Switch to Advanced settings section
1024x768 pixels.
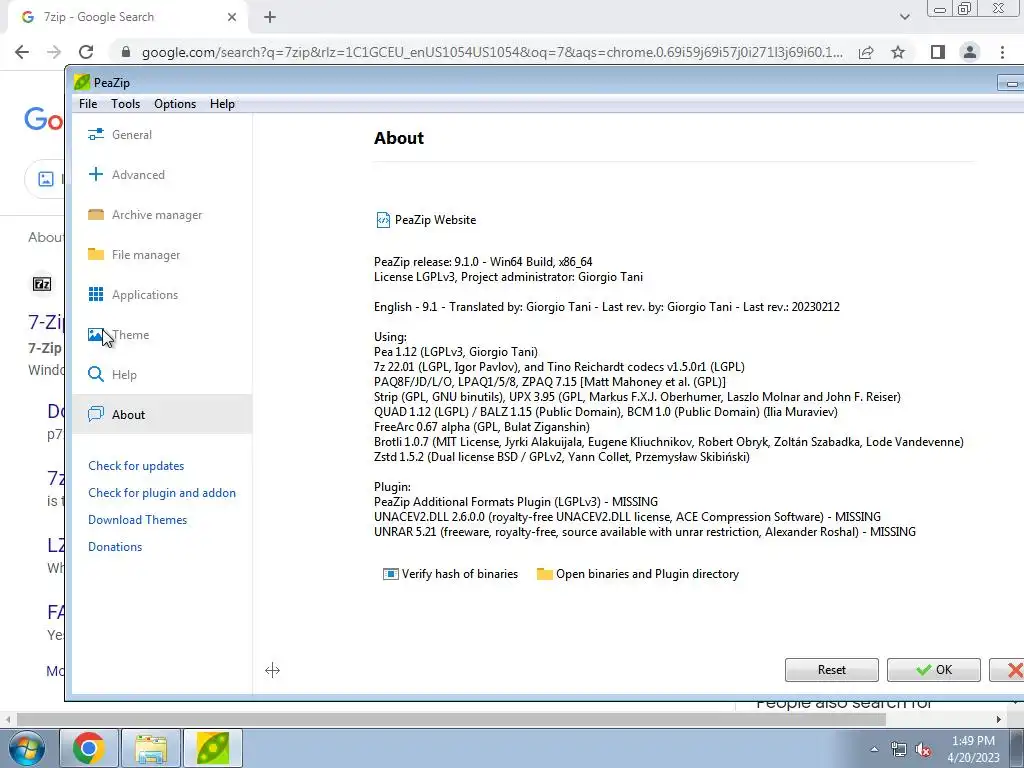coord(162,174)
